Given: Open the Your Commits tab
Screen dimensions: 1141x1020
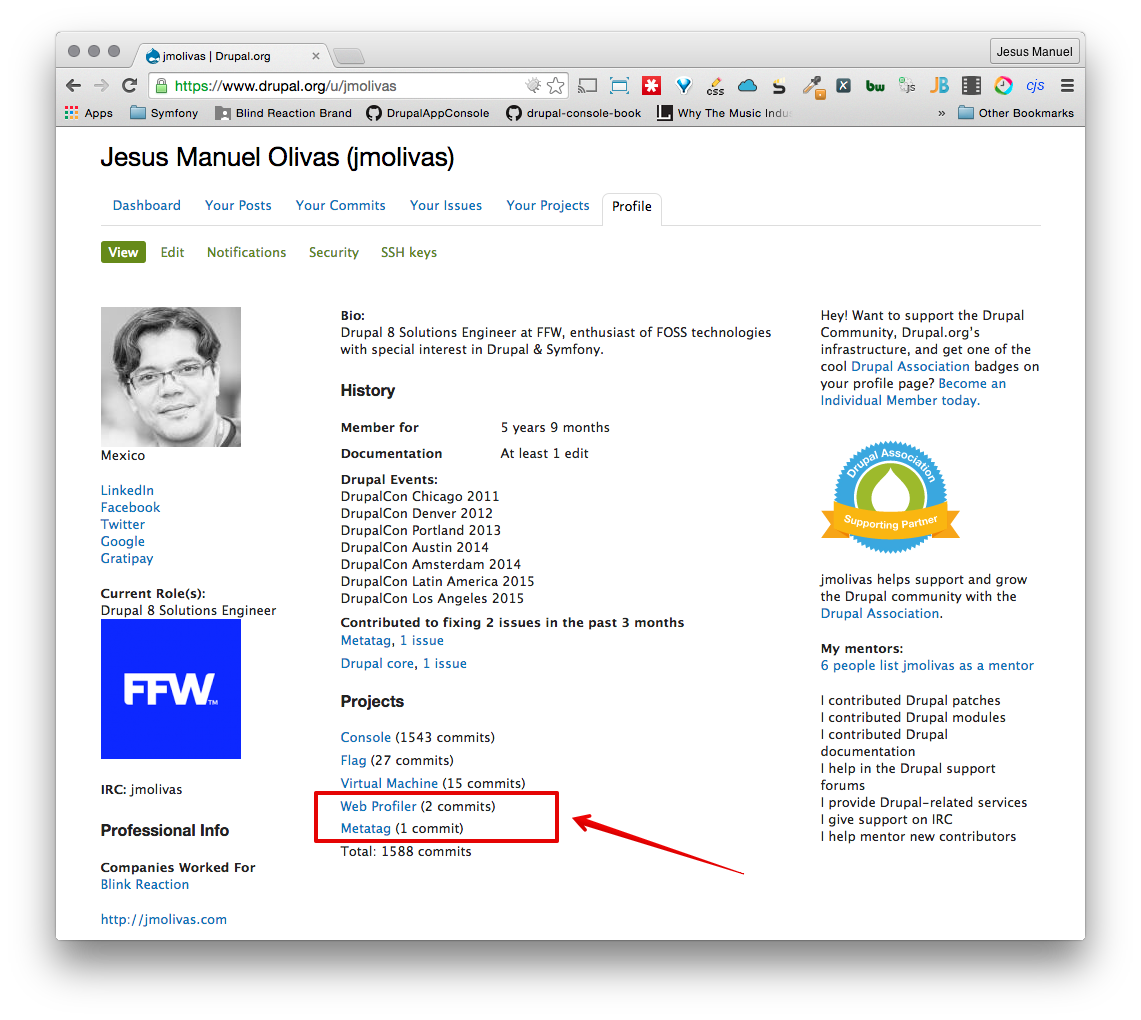Looking at the screenshot, I should click(x=340, y=206).
